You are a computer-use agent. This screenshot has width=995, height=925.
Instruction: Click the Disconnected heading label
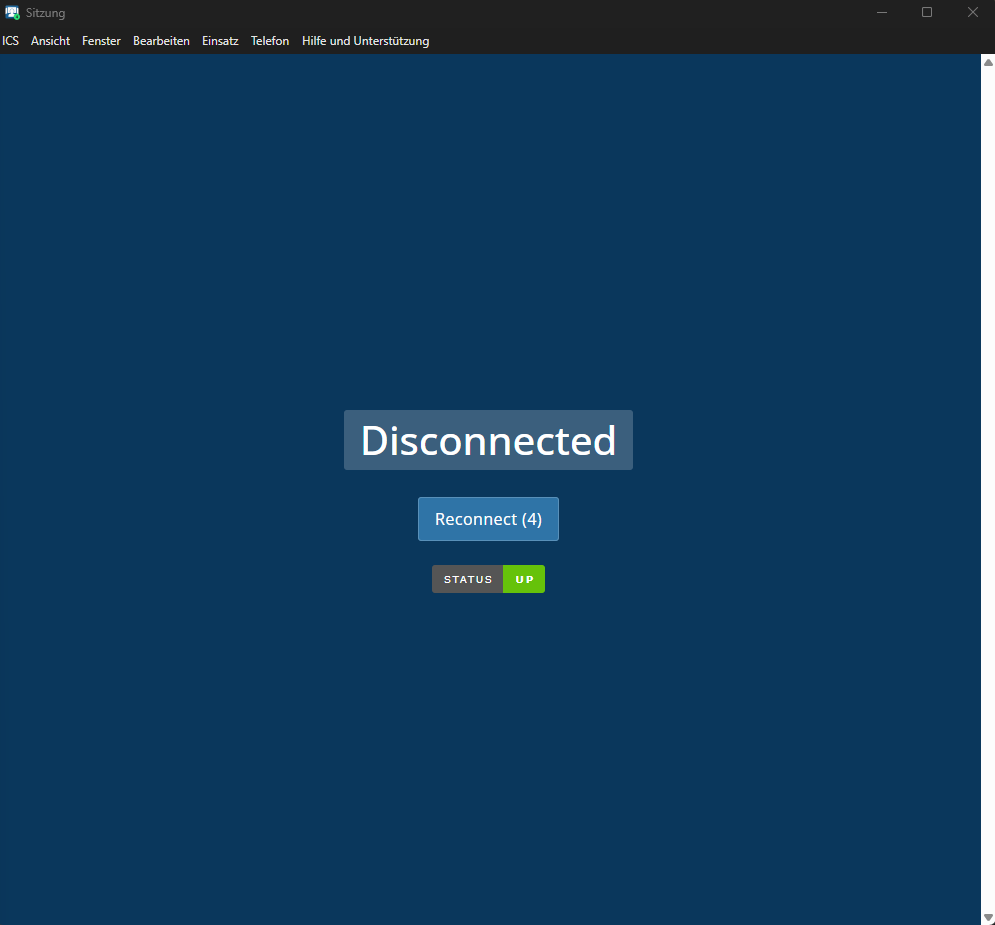point(488,440)
